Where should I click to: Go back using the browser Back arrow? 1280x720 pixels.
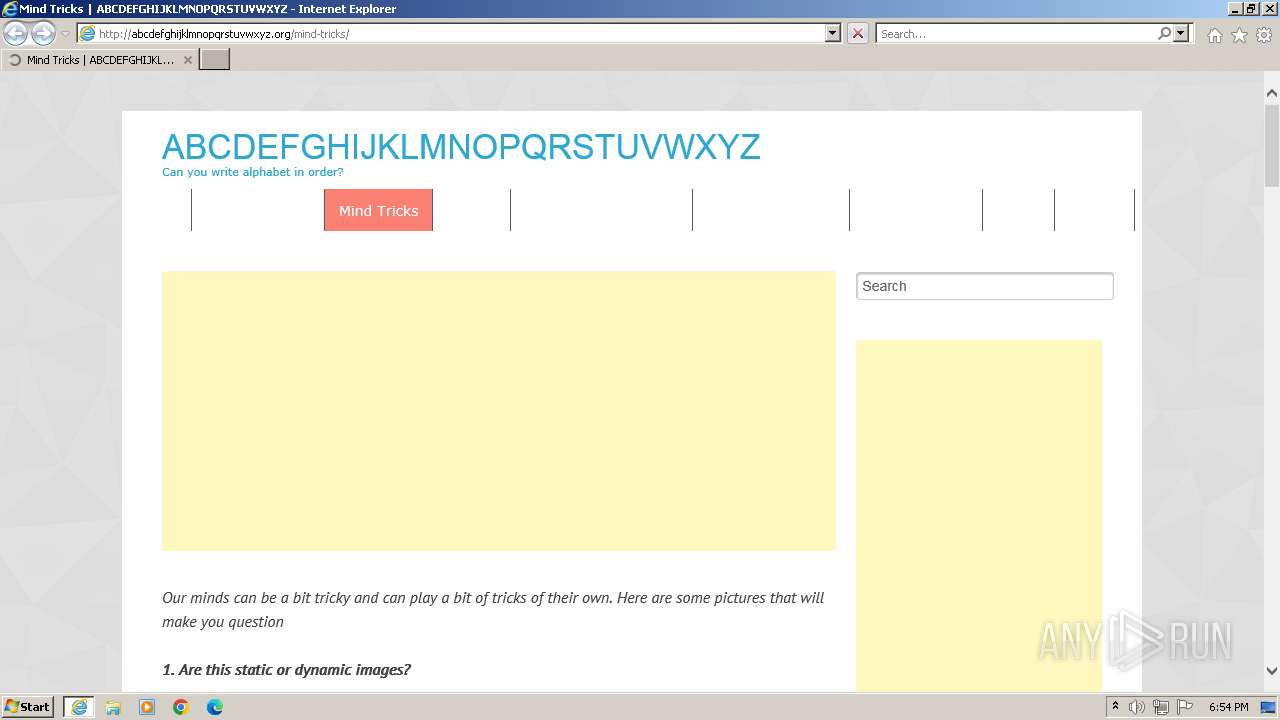click(16, 34)
